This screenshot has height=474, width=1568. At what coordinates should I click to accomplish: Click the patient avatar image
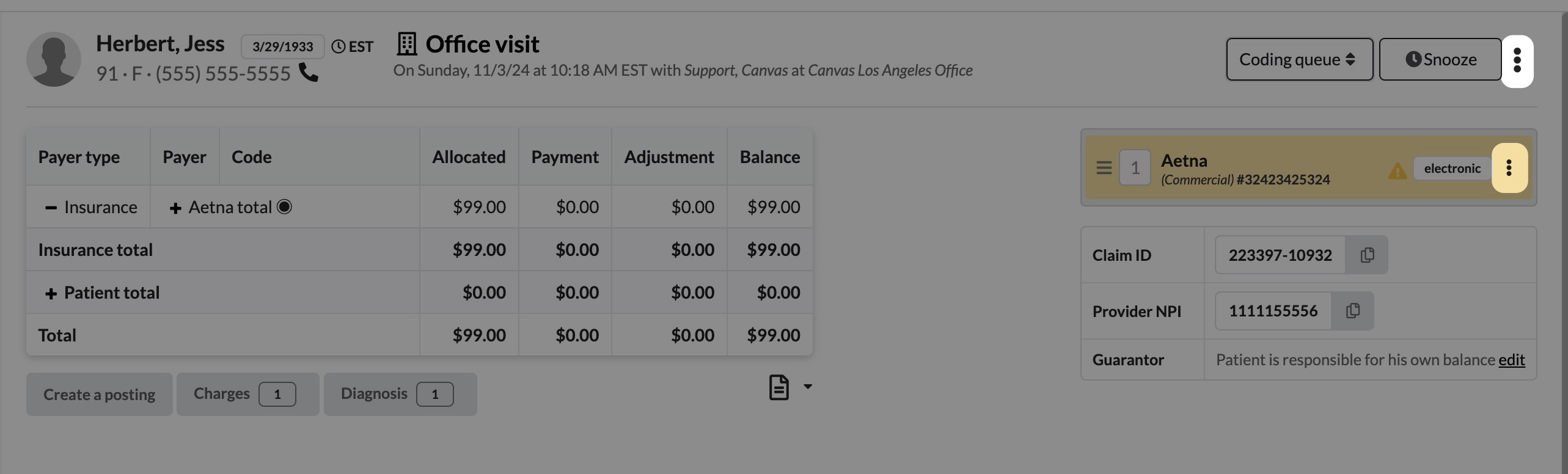[54, 59]
